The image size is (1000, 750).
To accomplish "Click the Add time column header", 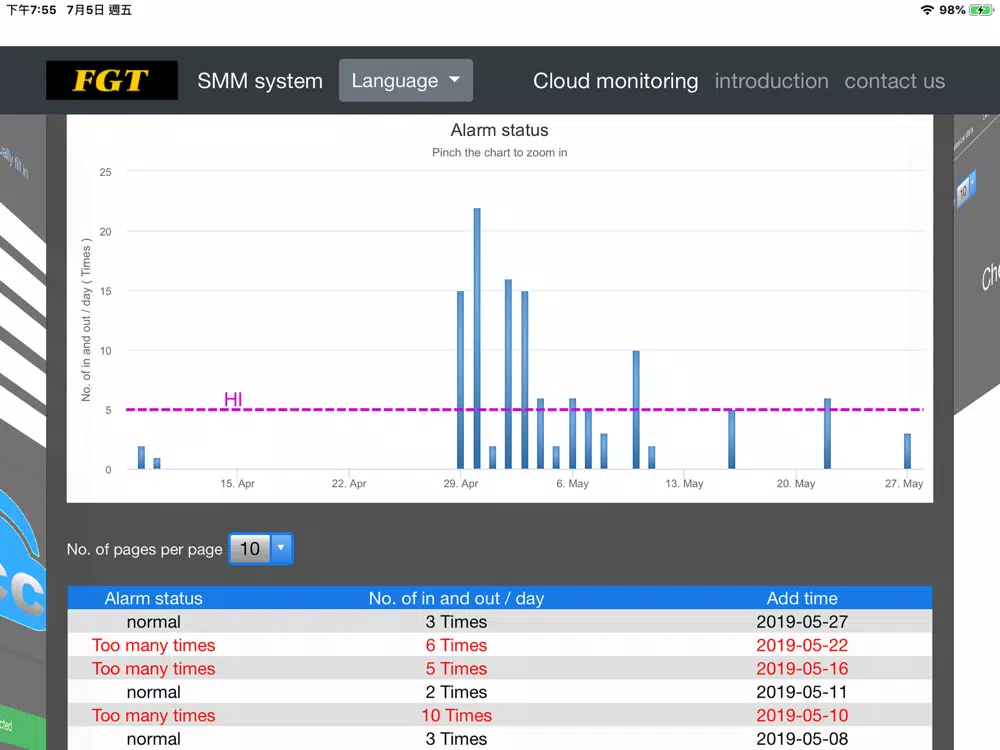I will [x=802, y=598].
